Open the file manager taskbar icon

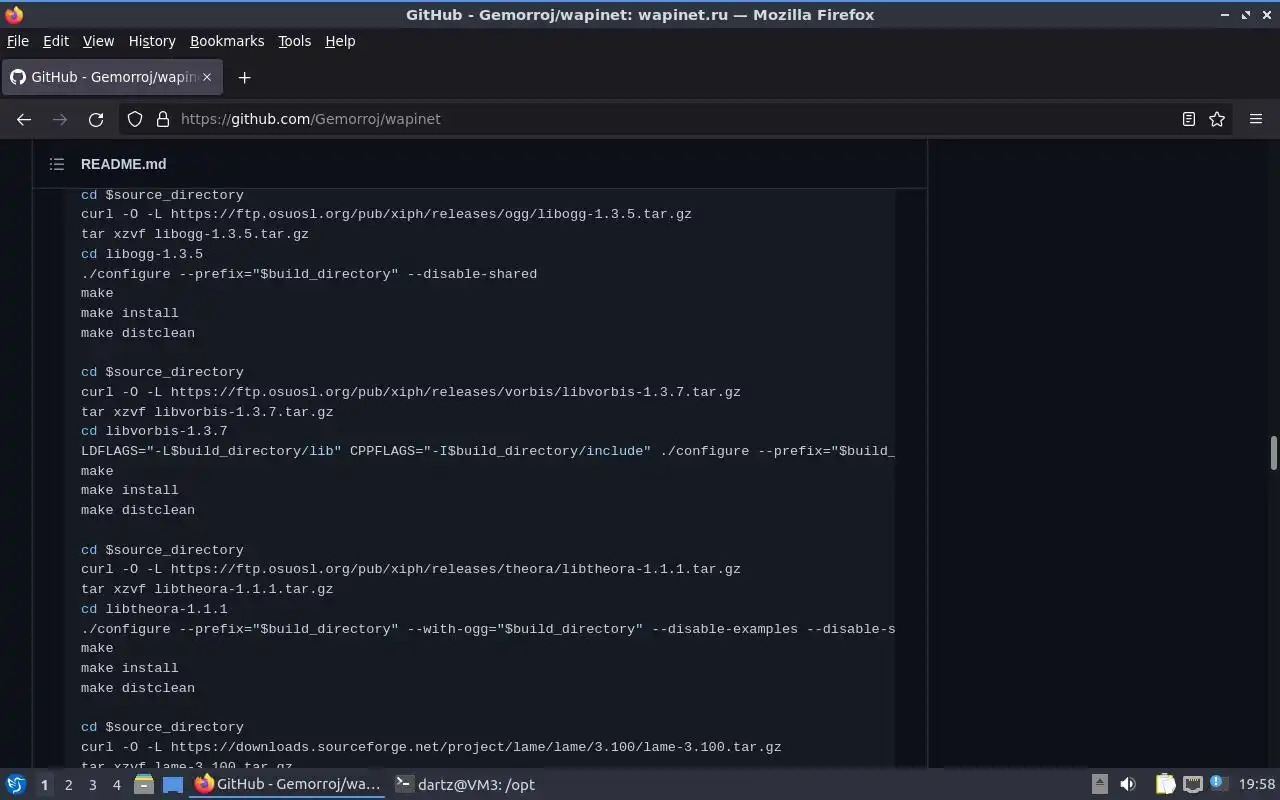point(143,785)
